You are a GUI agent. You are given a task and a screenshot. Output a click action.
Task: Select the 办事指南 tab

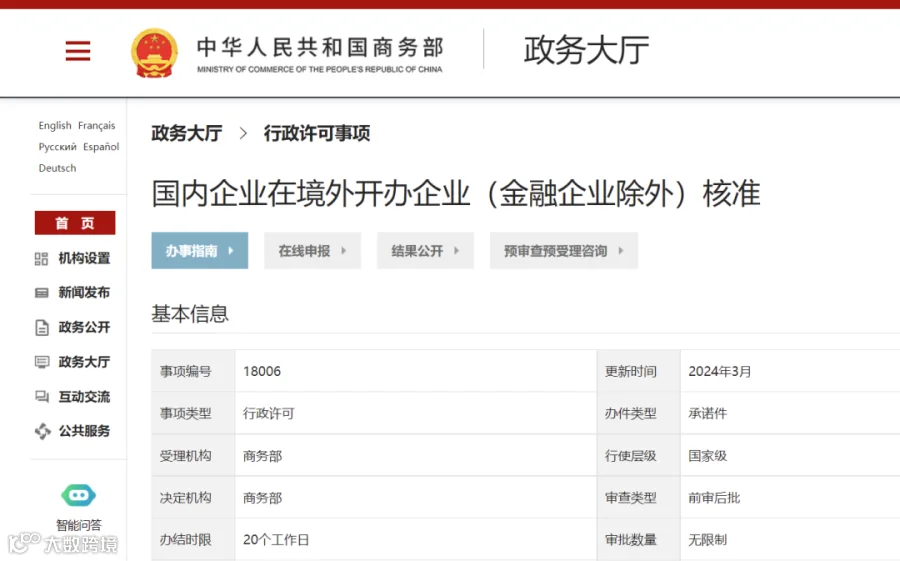[200, 250]
